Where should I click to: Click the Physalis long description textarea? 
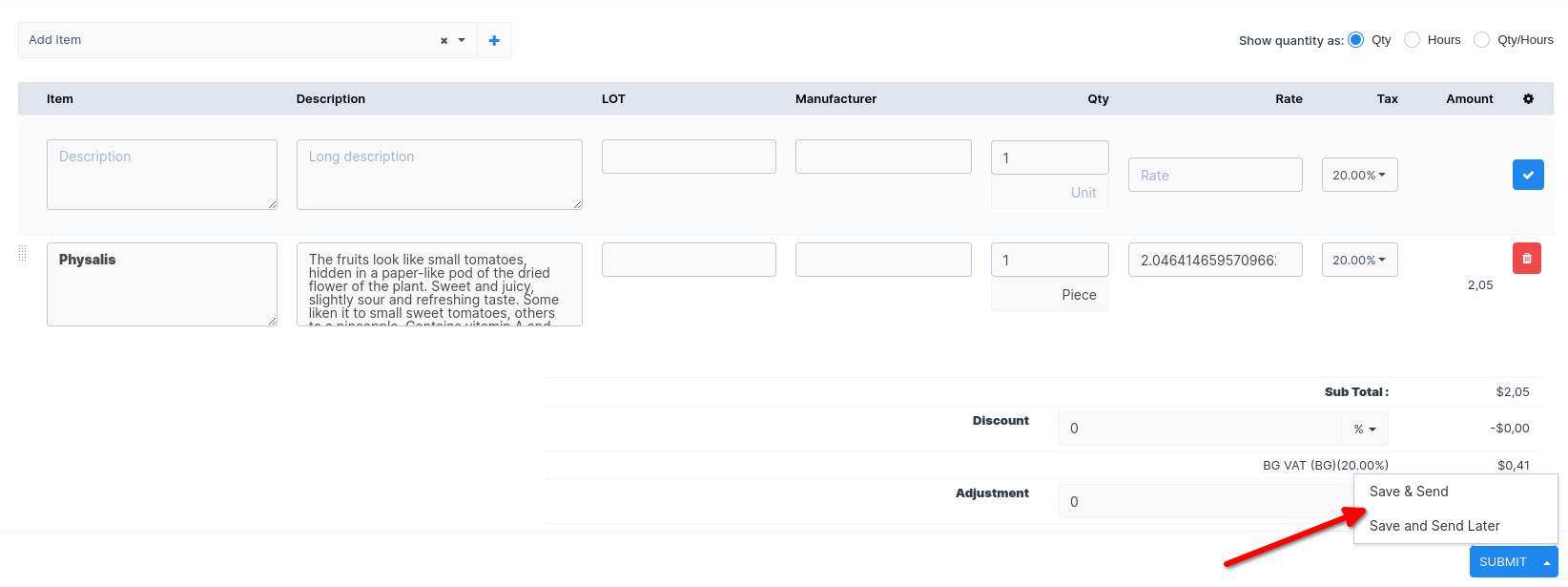pyautogui.click(x=439, y=284)
